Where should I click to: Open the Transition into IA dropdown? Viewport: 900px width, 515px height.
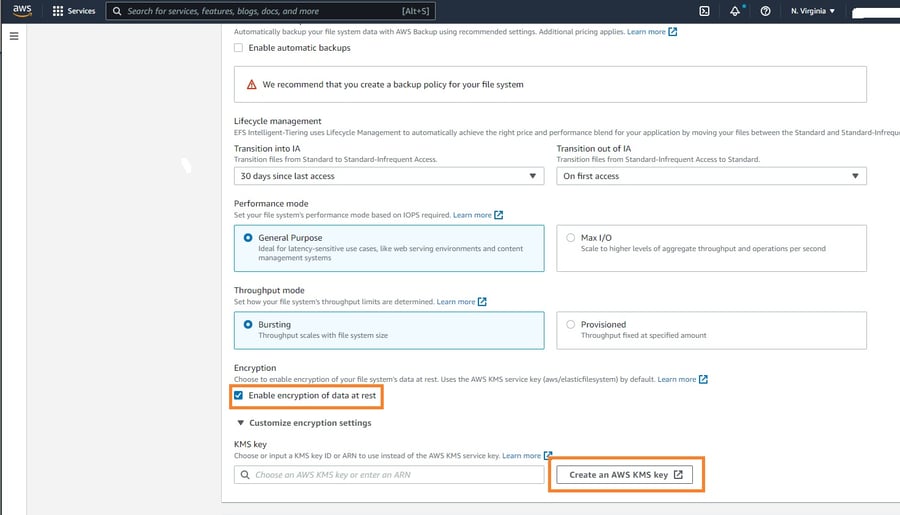tap(389, 176)
